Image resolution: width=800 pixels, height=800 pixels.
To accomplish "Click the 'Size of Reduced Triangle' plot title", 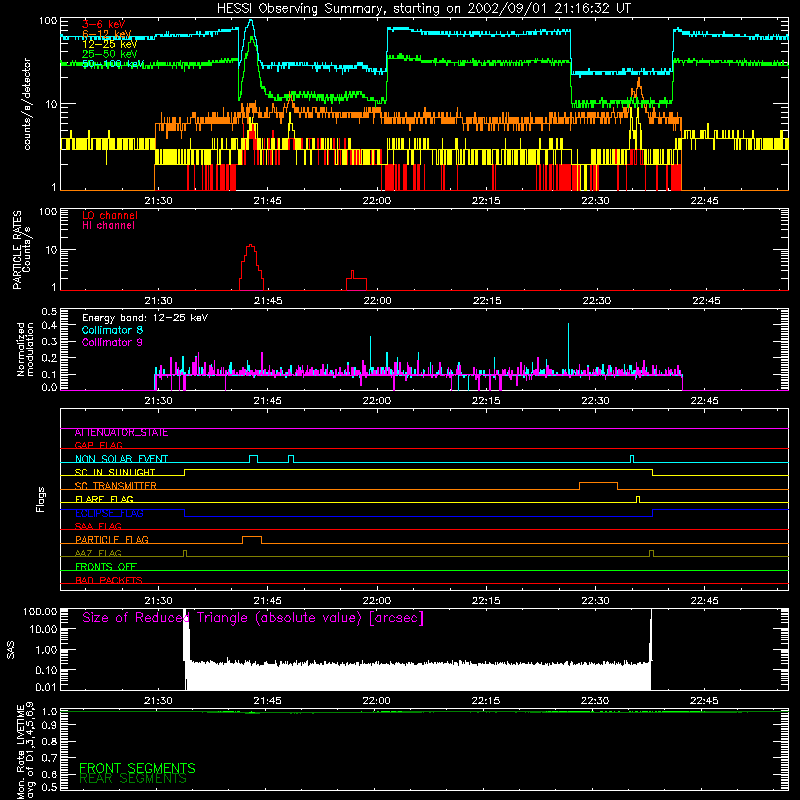I will pos(253,618).
